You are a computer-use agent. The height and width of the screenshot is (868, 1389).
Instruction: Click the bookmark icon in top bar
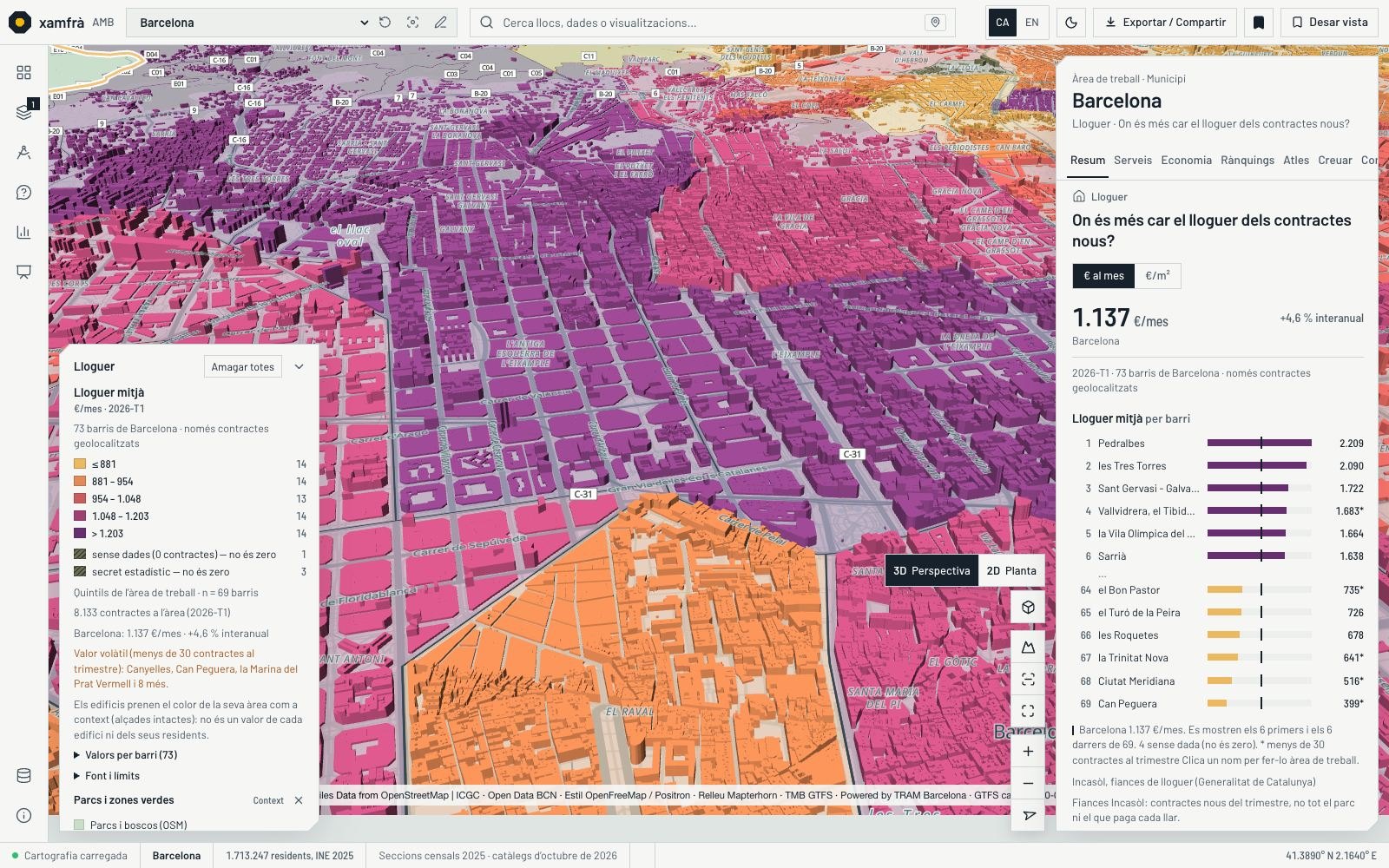[1259, 23]
